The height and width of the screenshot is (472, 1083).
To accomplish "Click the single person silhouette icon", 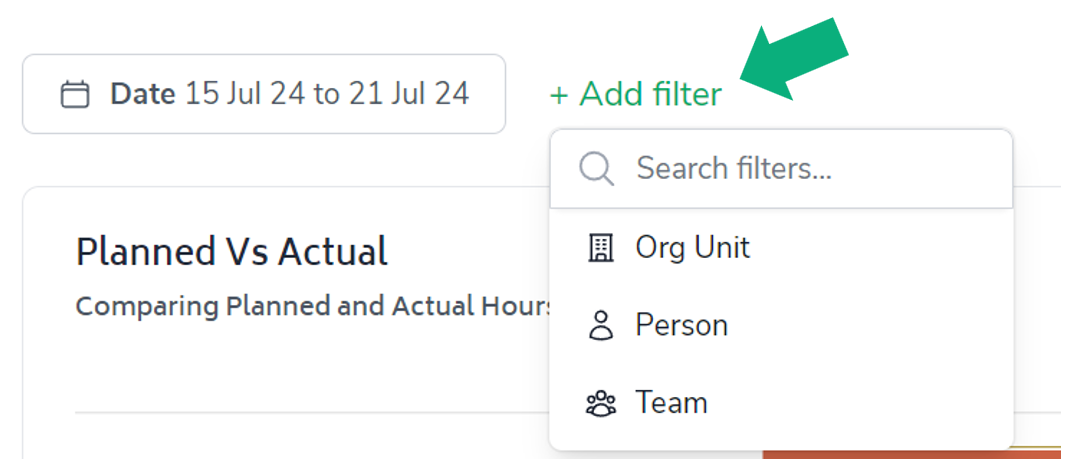I will click(600, 326).
